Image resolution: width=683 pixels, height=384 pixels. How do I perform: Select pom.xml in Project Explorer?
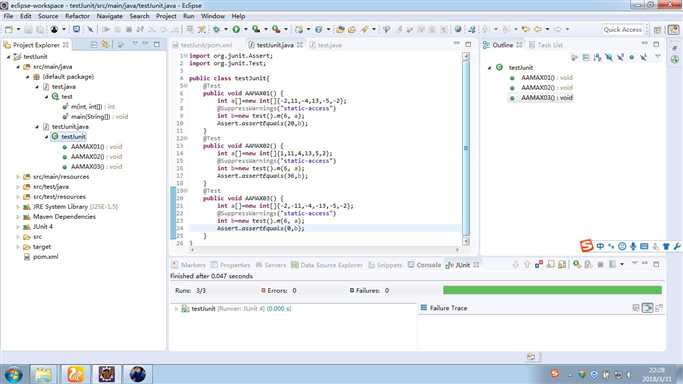tap(46, 257)
